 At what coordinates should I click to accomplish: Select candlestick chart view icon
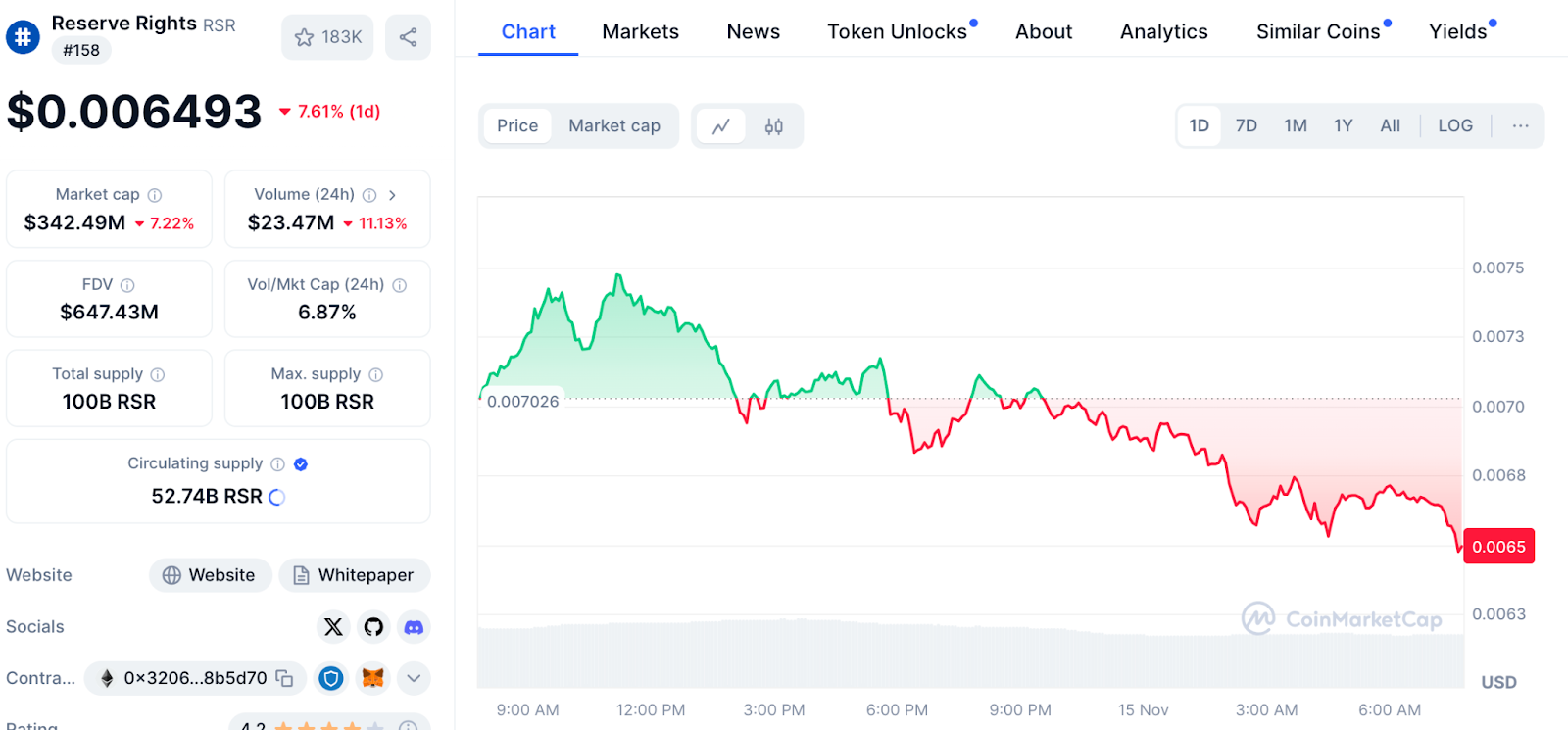tap(774, 126)
